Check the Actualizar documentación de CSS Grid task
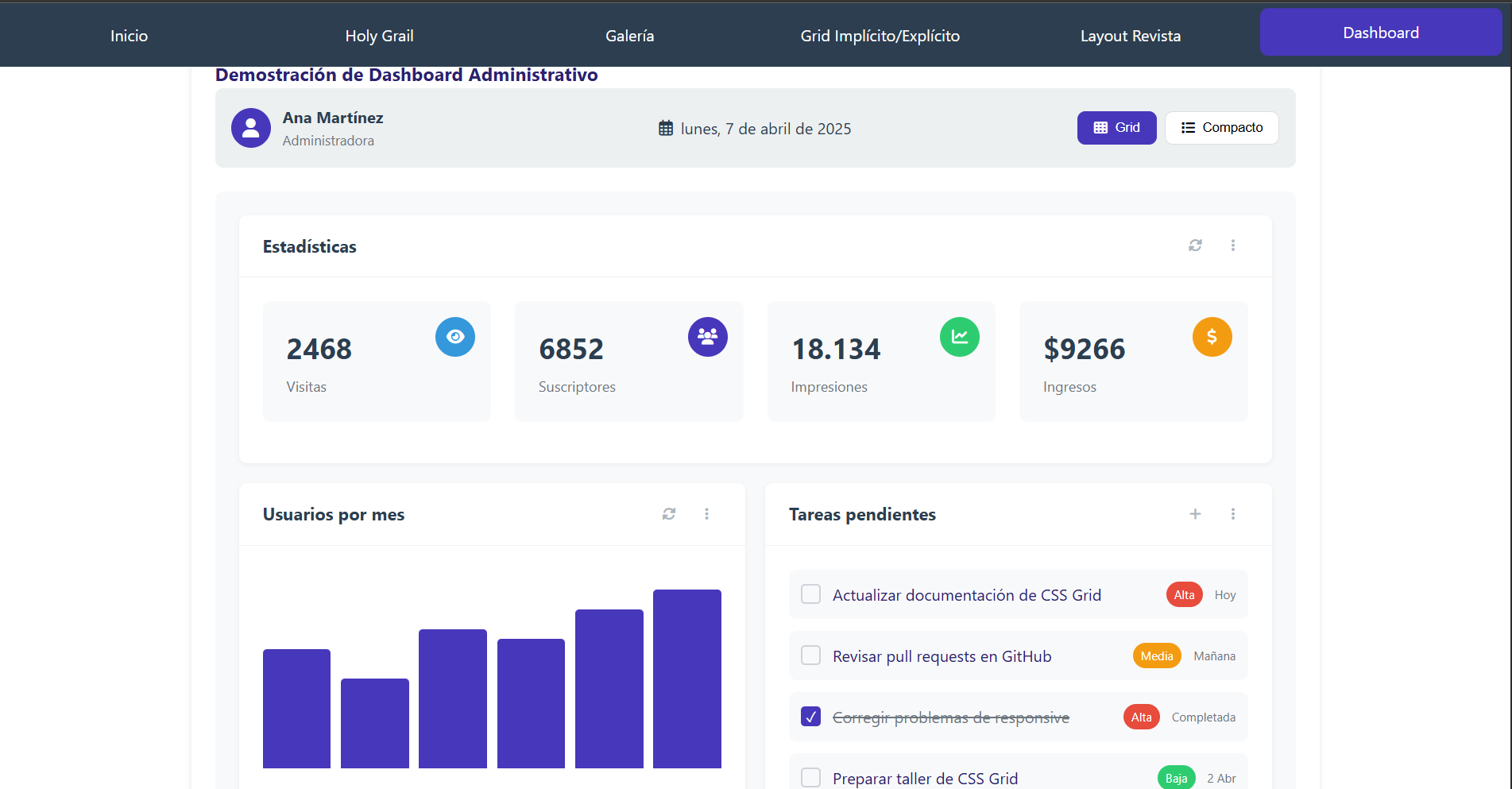Screen dimensions: 1512x789 tap(810, 594)
